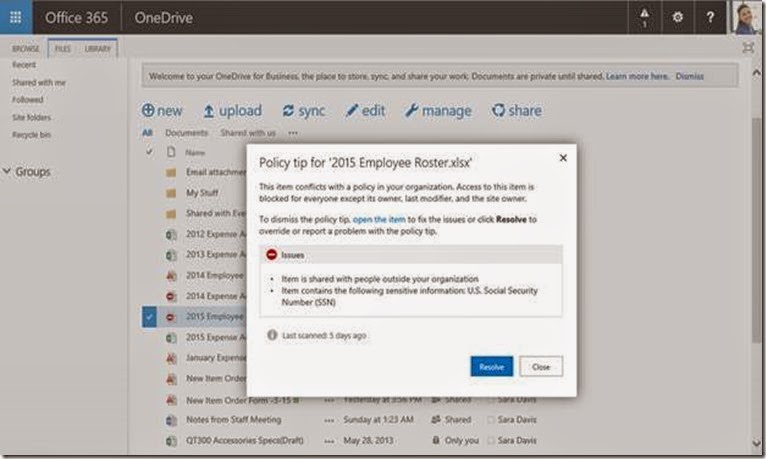This screenshot has width=766, height=459.
Task: Open the help question mark icon
Action: point(710,18)
